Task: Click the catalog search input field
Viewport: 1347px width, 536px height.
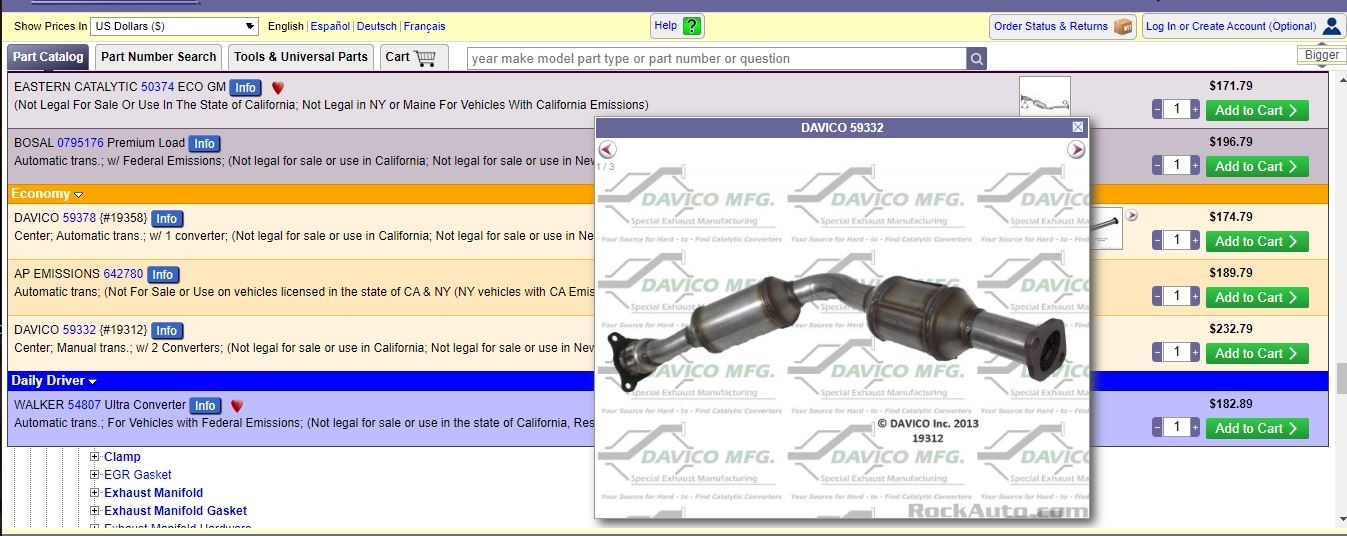Action: point(716,58)
